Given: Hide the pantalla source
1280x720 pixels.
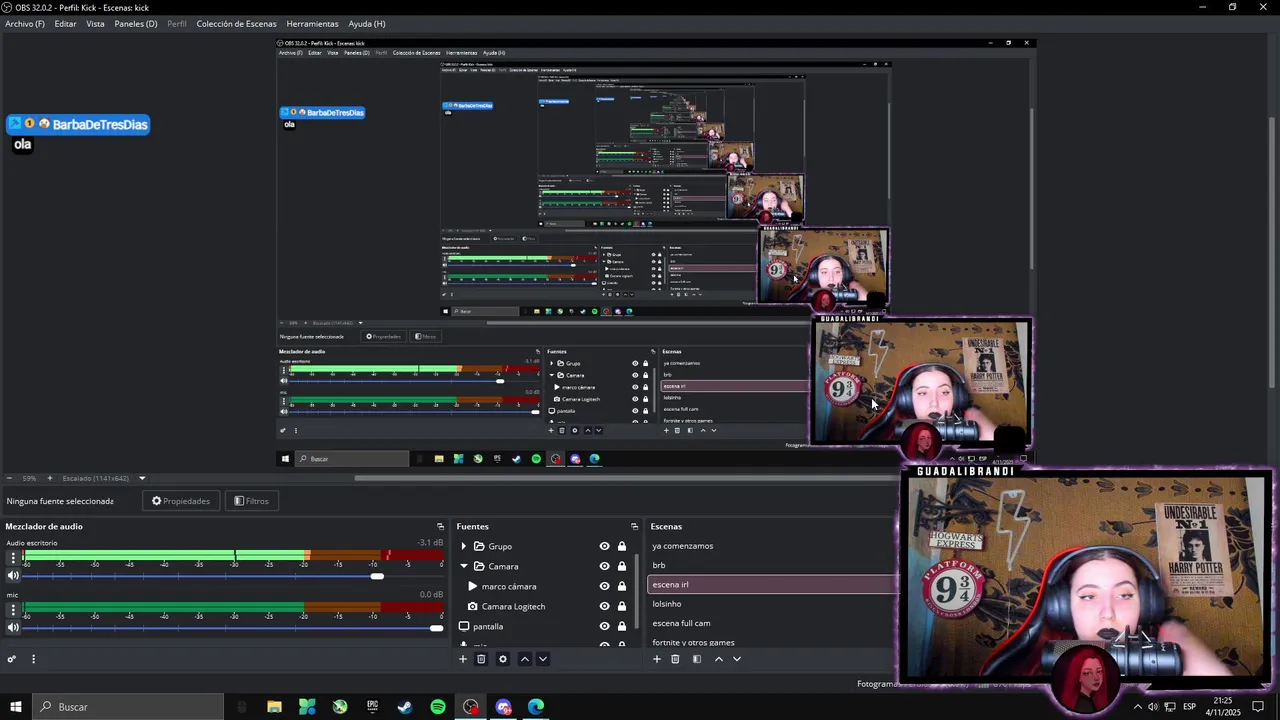Looking at the screenshot, I should tap(604, 626).
